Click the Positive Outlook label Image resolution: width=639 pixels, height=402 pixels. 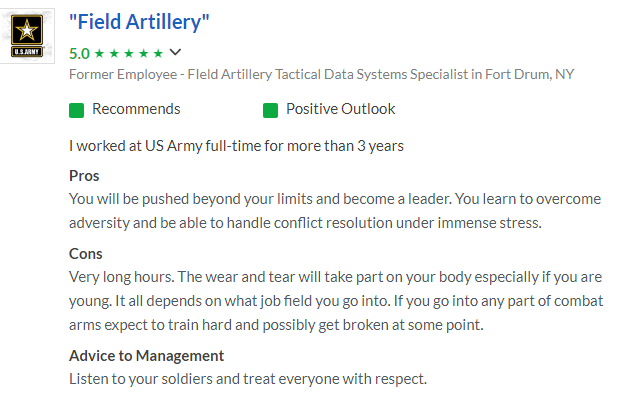pyautogui.click(x=340, y=109)
